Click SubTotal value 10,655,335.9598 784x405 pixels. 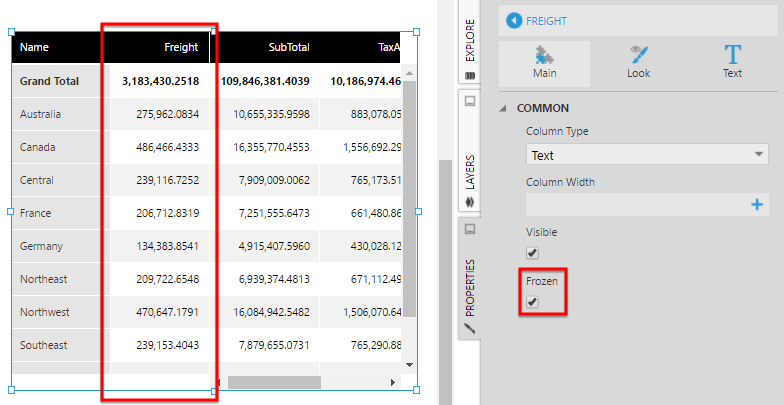pos(272,114)
